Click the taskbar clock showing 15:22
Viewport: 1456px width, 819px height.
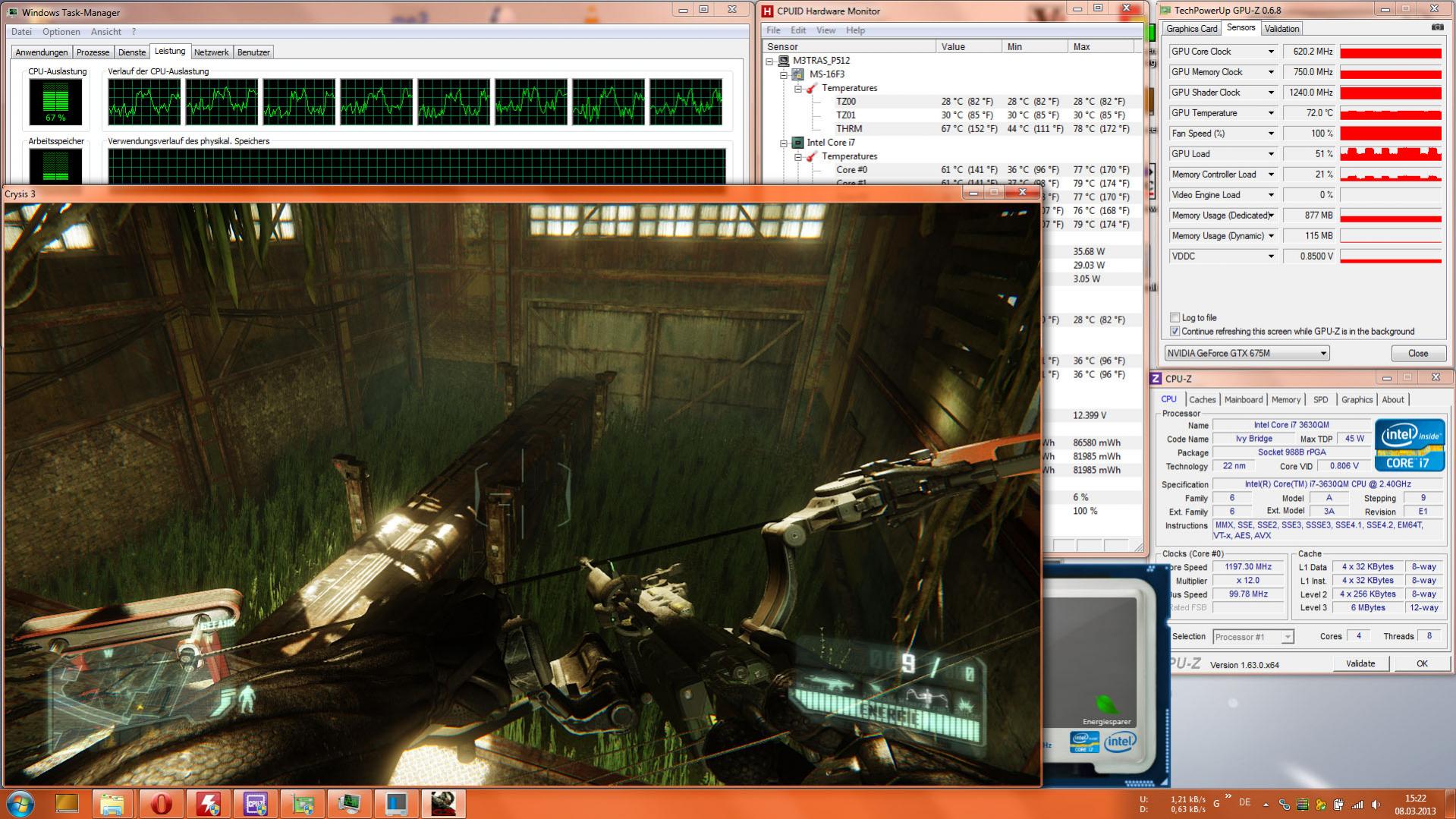point(1415,805)
